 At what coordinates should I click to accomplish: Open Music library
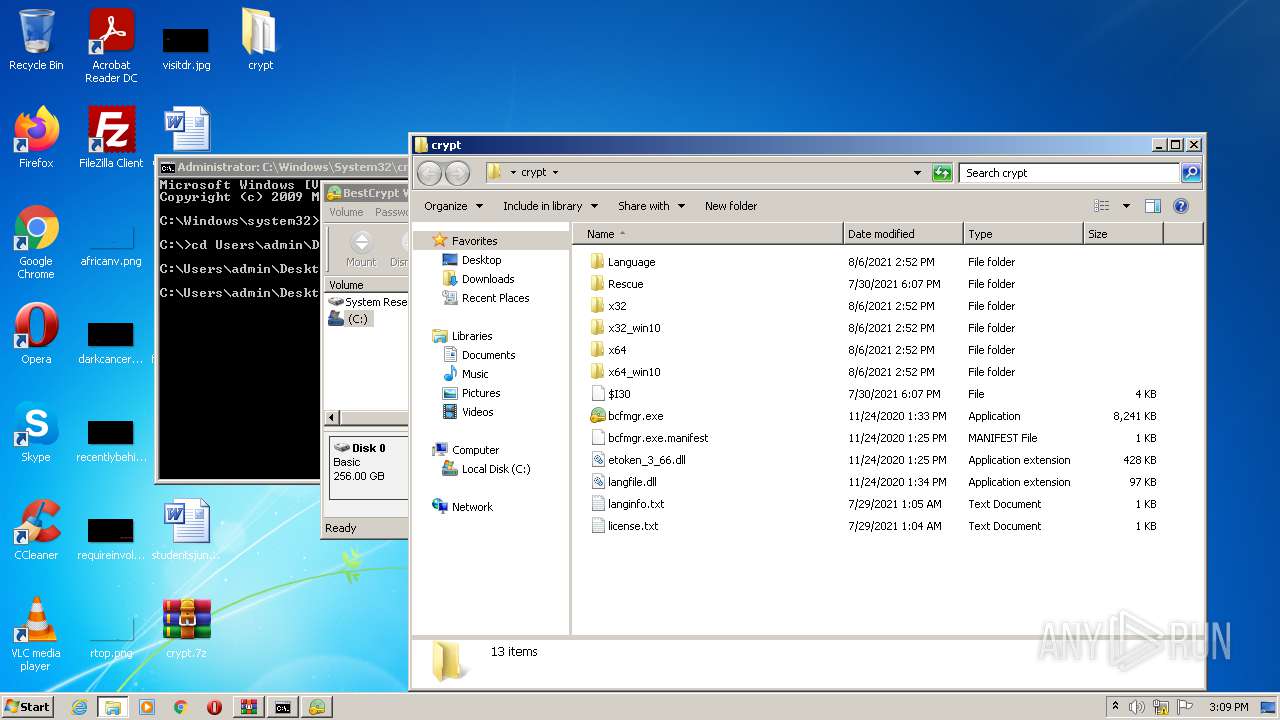coord(475,374)
